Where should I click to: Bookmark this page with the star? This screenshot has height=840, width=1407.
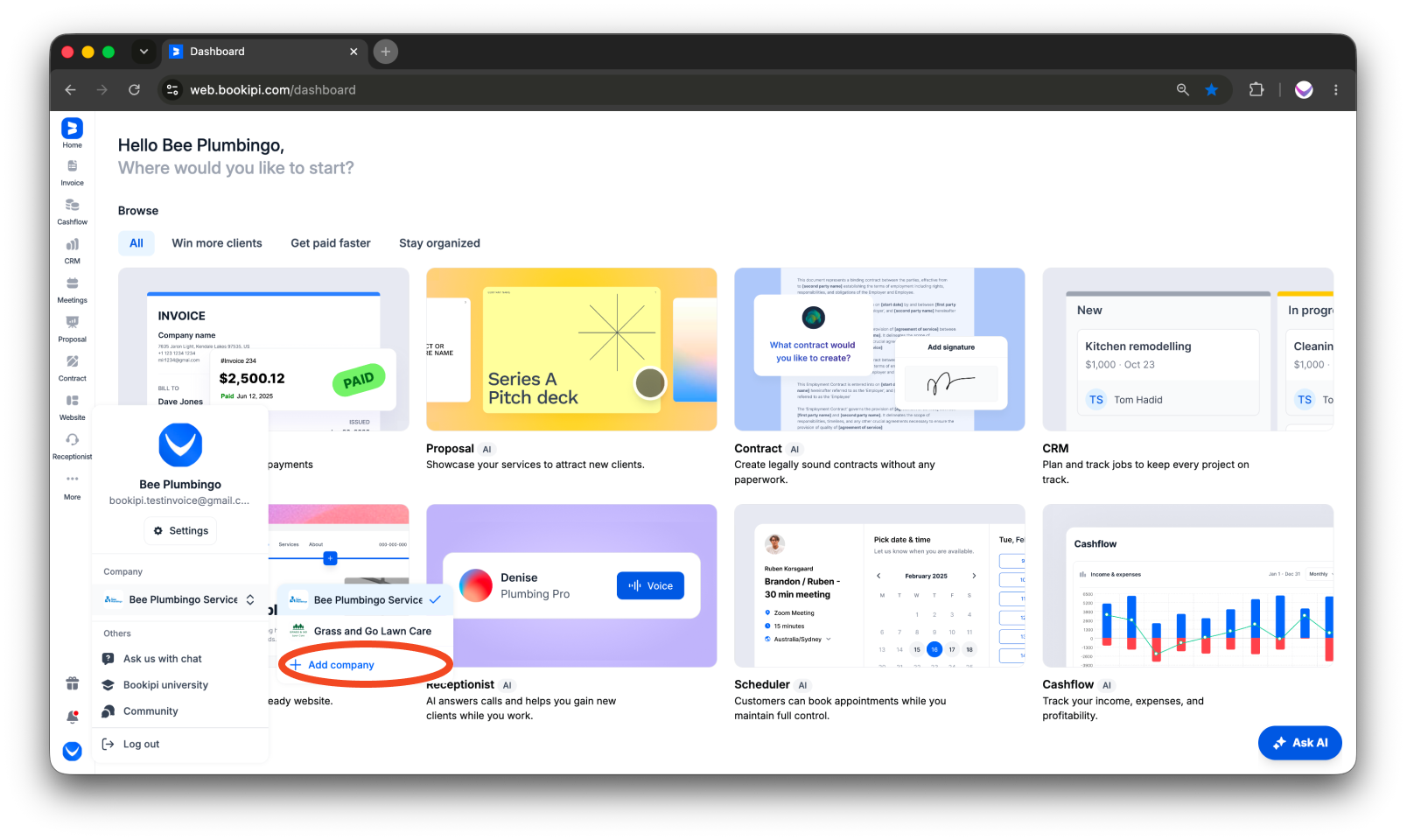coord(1211,89)
